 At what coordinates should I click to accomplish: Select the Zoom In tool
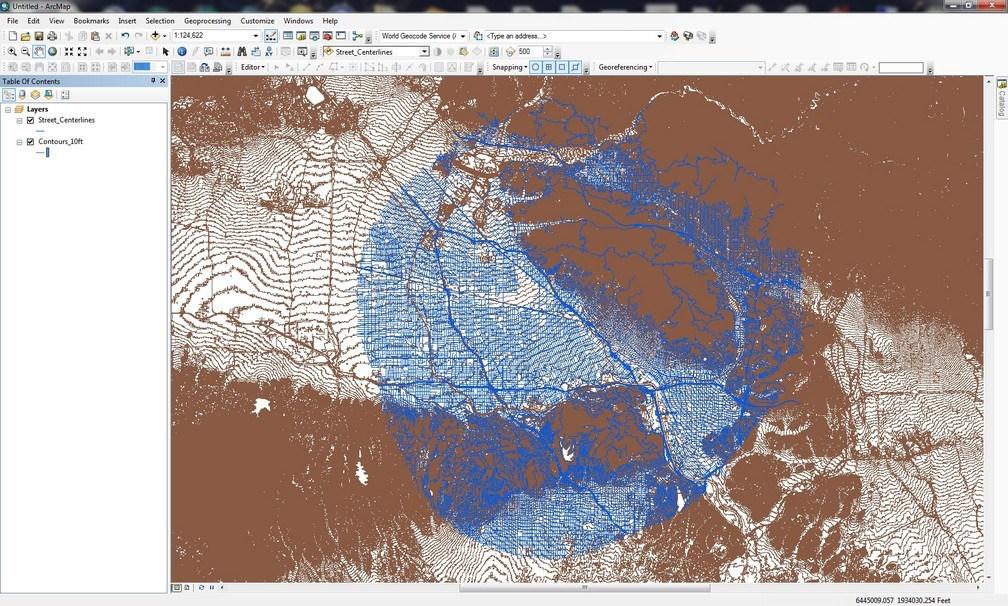[12, 51]
